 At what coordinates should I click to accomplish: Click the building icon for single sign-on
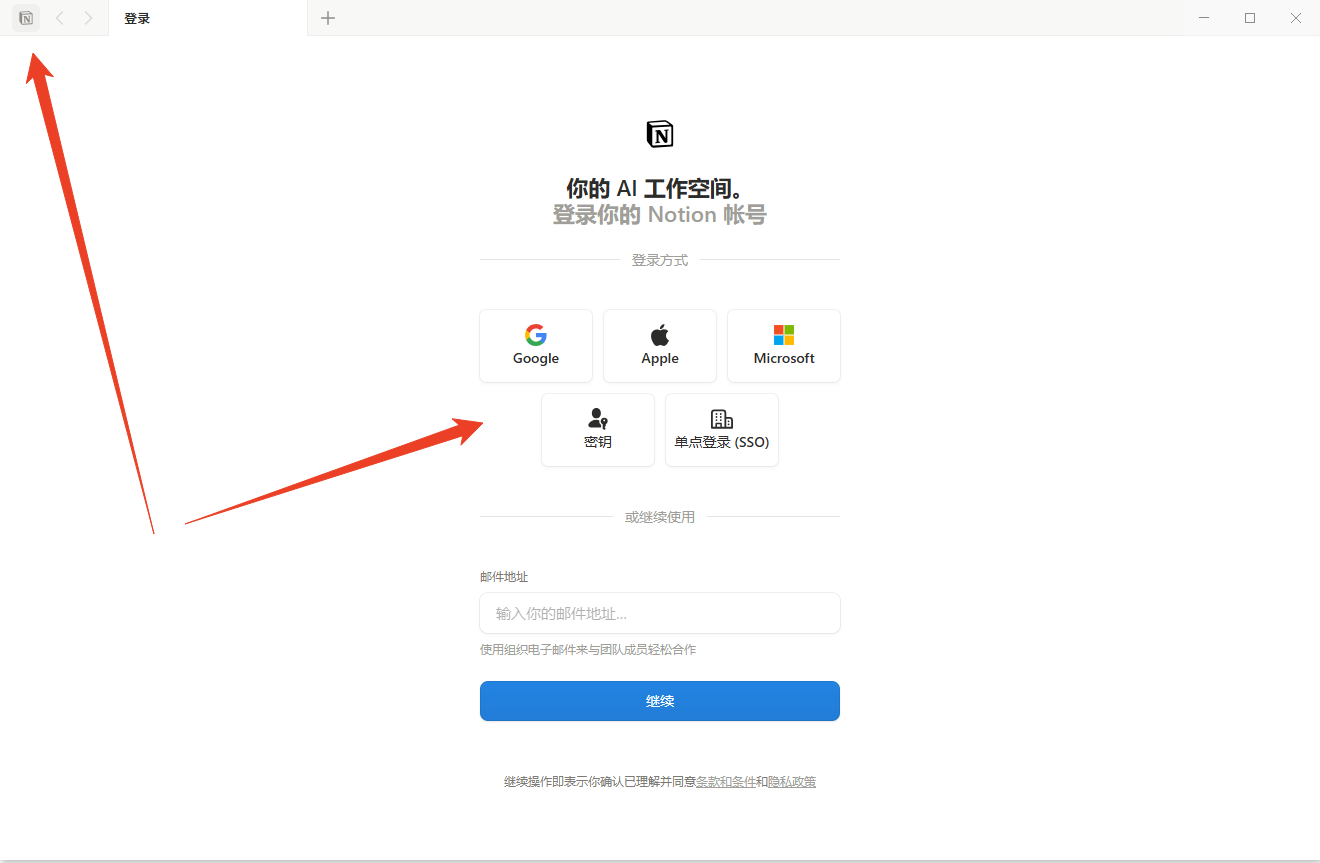coord(721,418)
